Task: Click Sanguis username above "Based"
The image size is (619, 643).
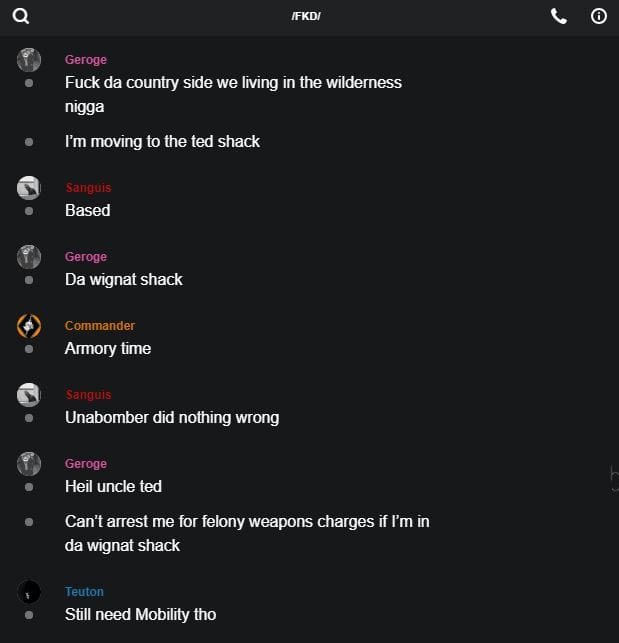Action: coord(88,188)
